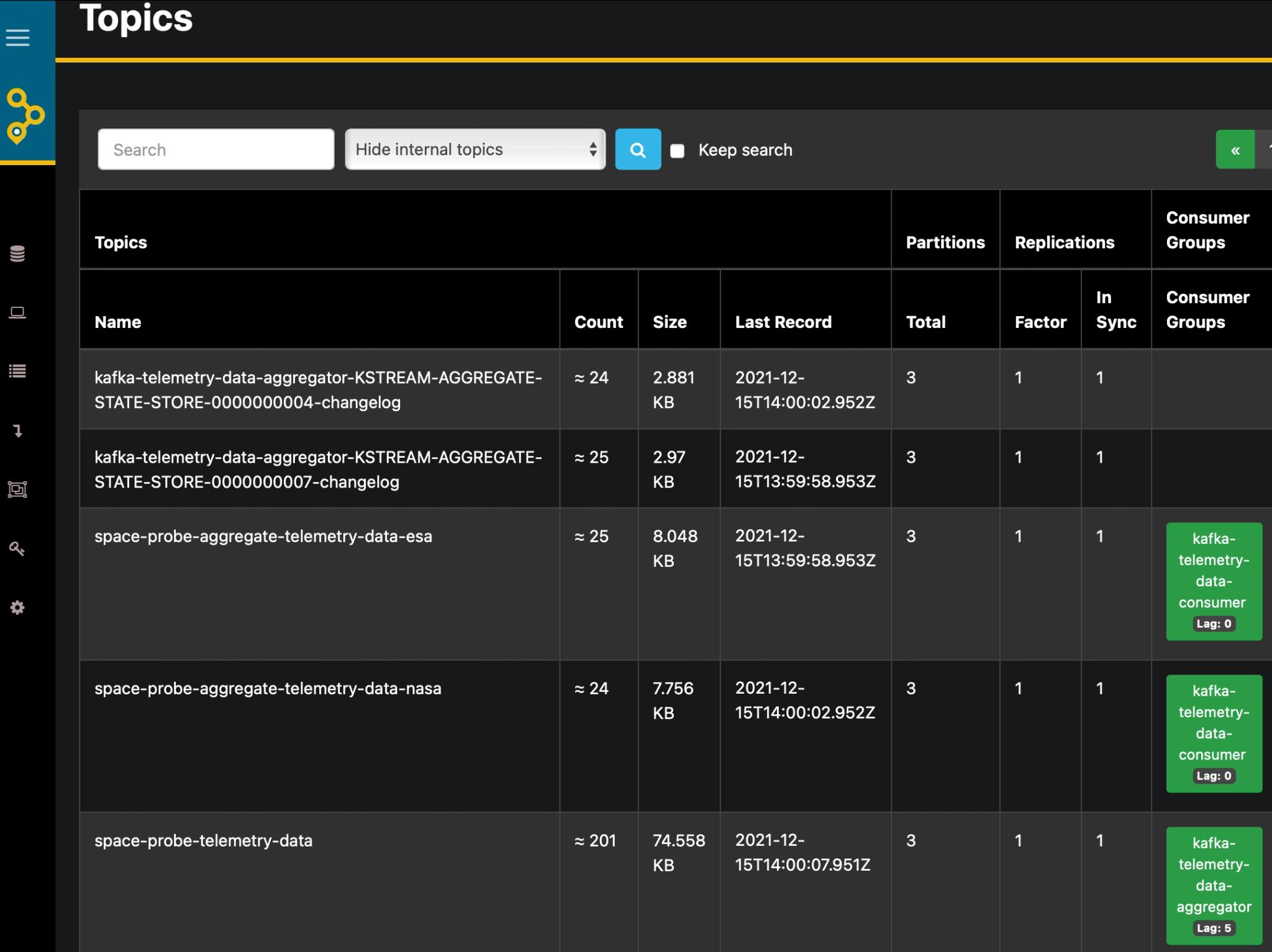Enable the Keep search checkbox
The height and width of the screenshot is (952, 1272).
[678, 151]
